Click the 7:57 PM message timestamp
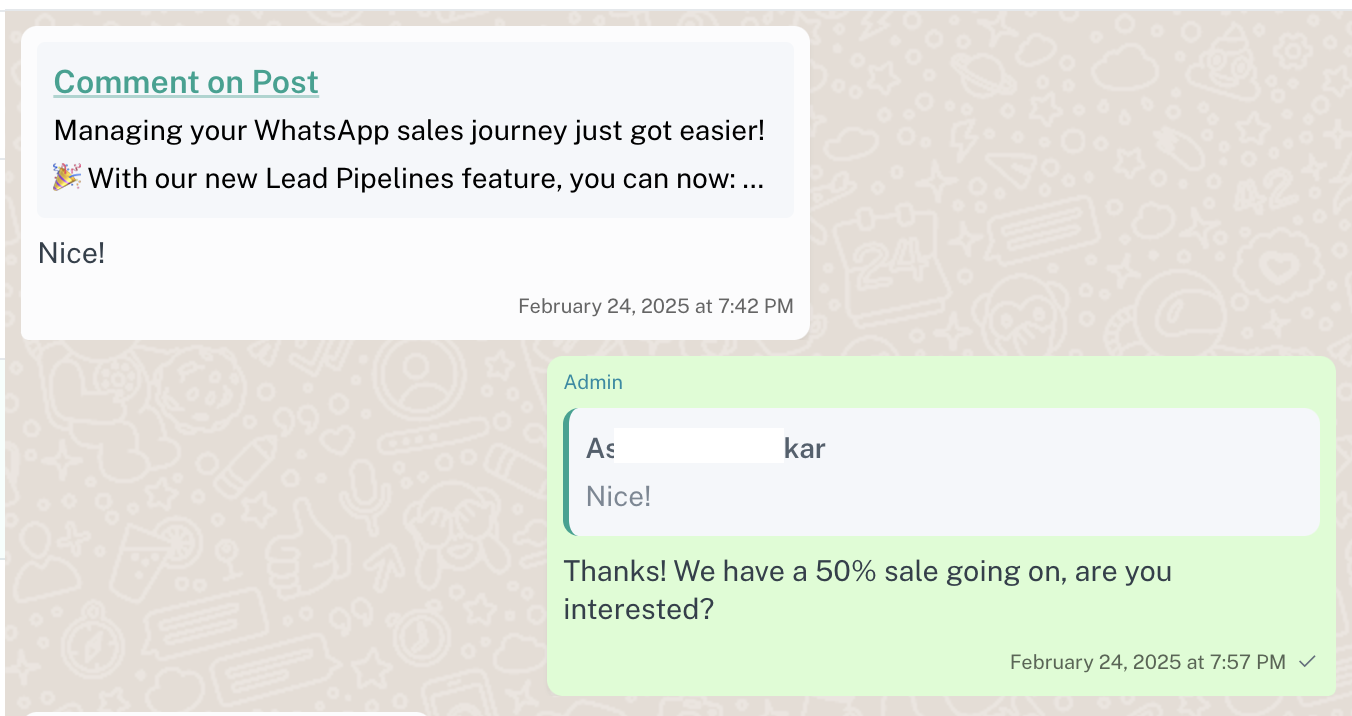 [1147, 662]
